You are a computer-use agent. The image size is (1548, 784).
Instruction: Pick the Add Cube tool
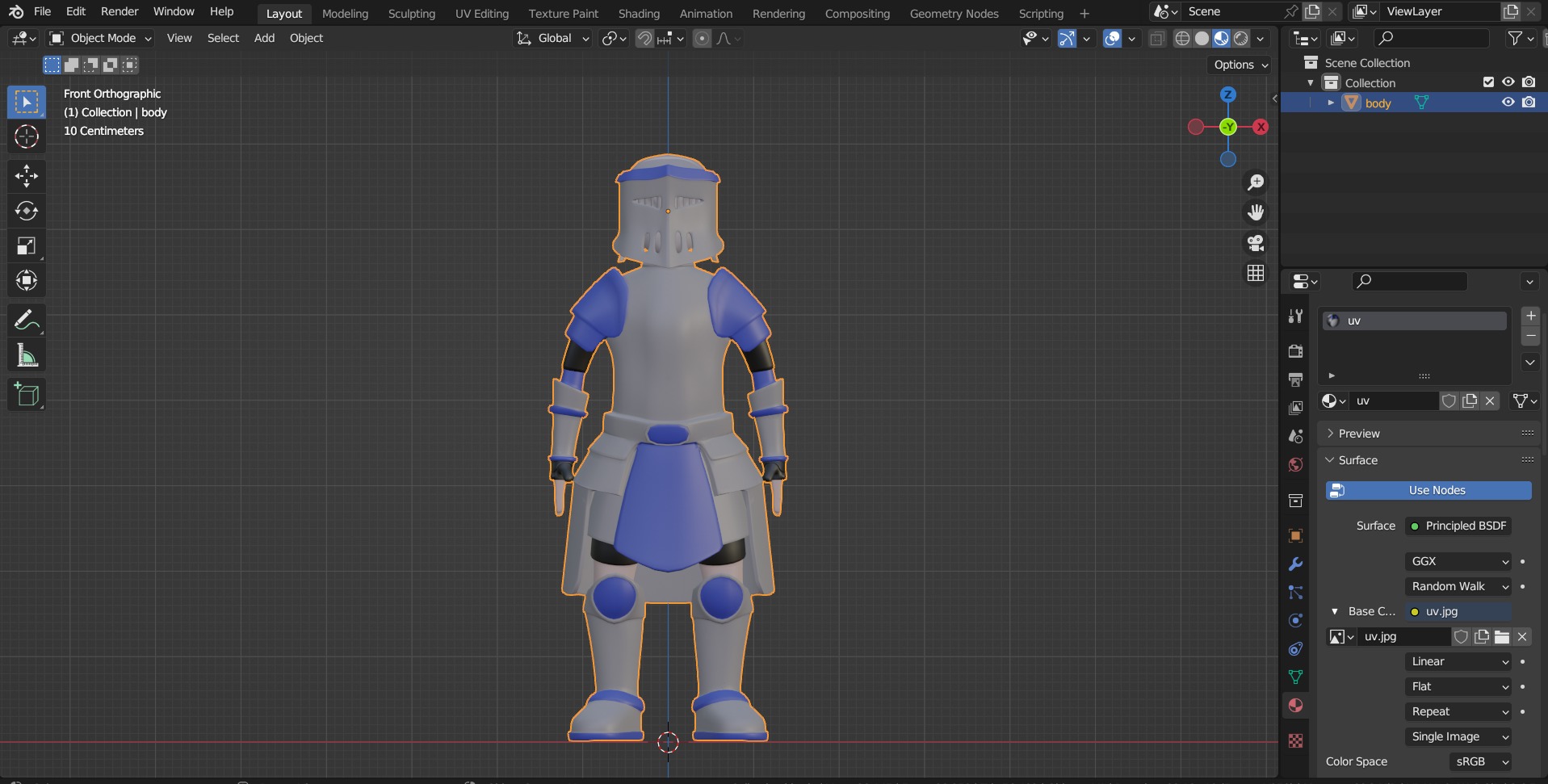click(x=27, y=394)
